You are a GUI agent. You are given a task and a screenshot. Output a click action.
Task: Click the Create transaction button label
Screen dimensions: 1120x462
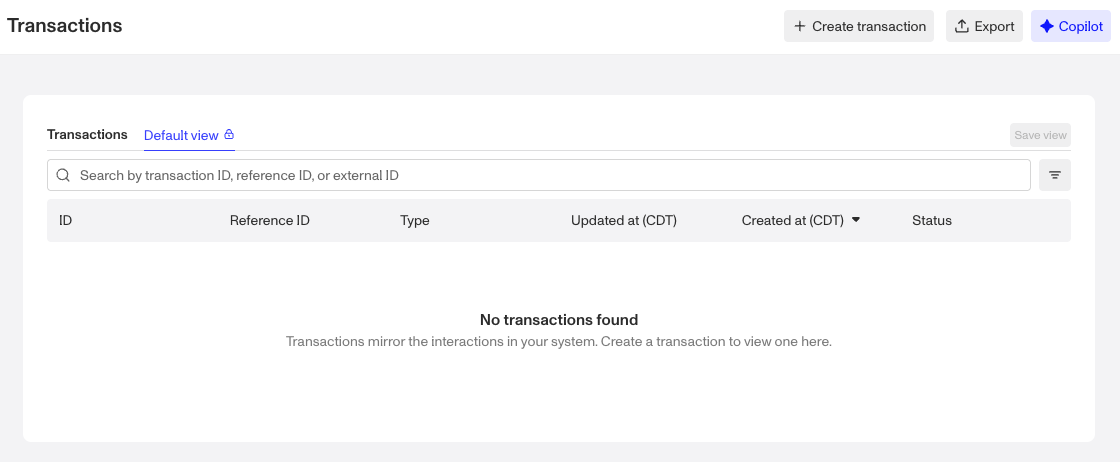pyautogui.click(x=869, y=27)
